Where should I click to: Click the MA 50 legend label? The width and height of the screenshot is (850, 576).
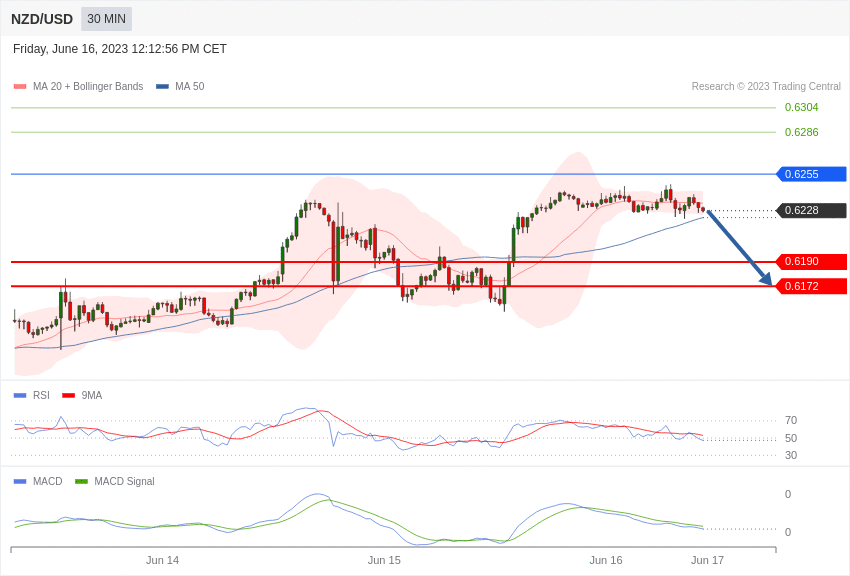(x=190, y=86)
